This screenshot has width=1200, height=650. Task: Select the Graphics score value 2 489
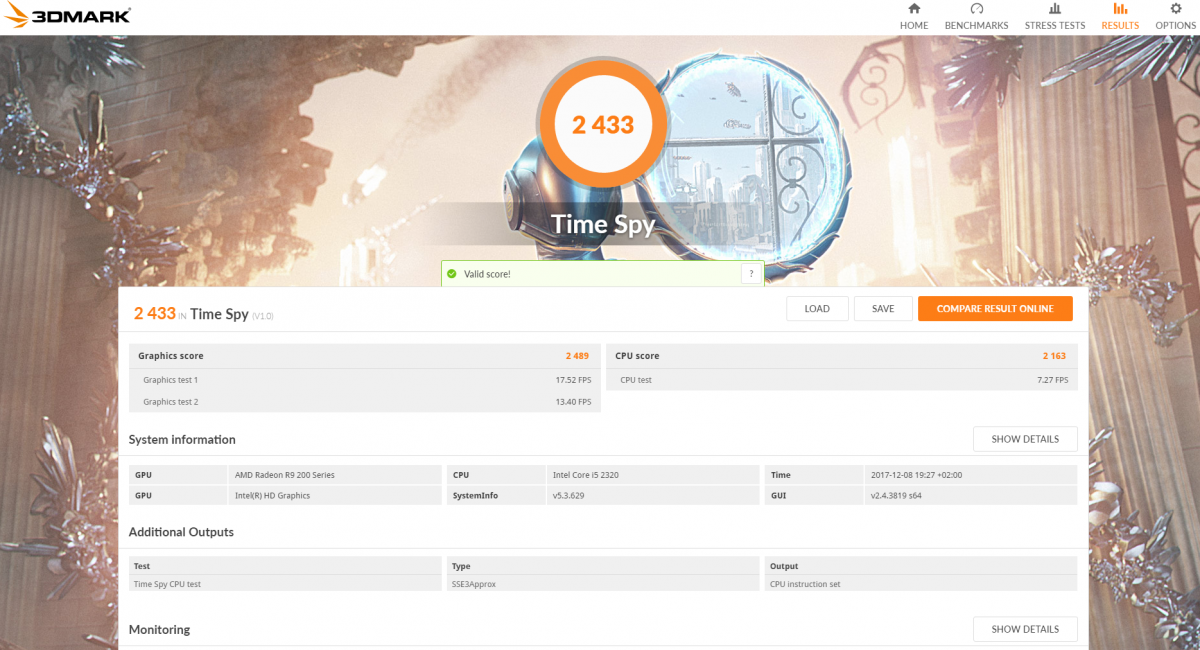(x=577, y=356)
